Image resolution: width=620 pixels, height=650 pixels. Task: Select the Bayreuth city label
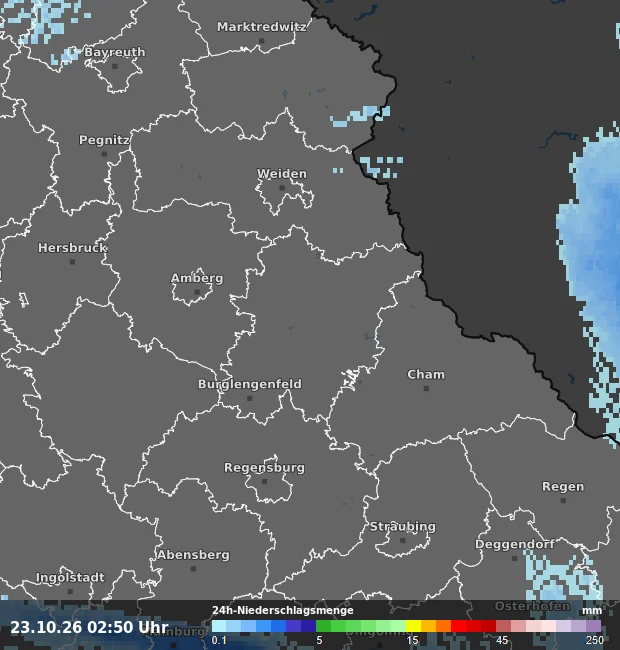[x=115, y=52]
